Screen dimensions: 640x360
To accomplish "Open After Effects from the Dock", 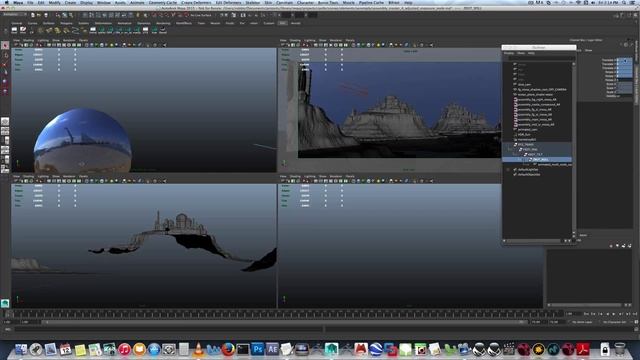I will pyautogui.click(x=272, y=349).
